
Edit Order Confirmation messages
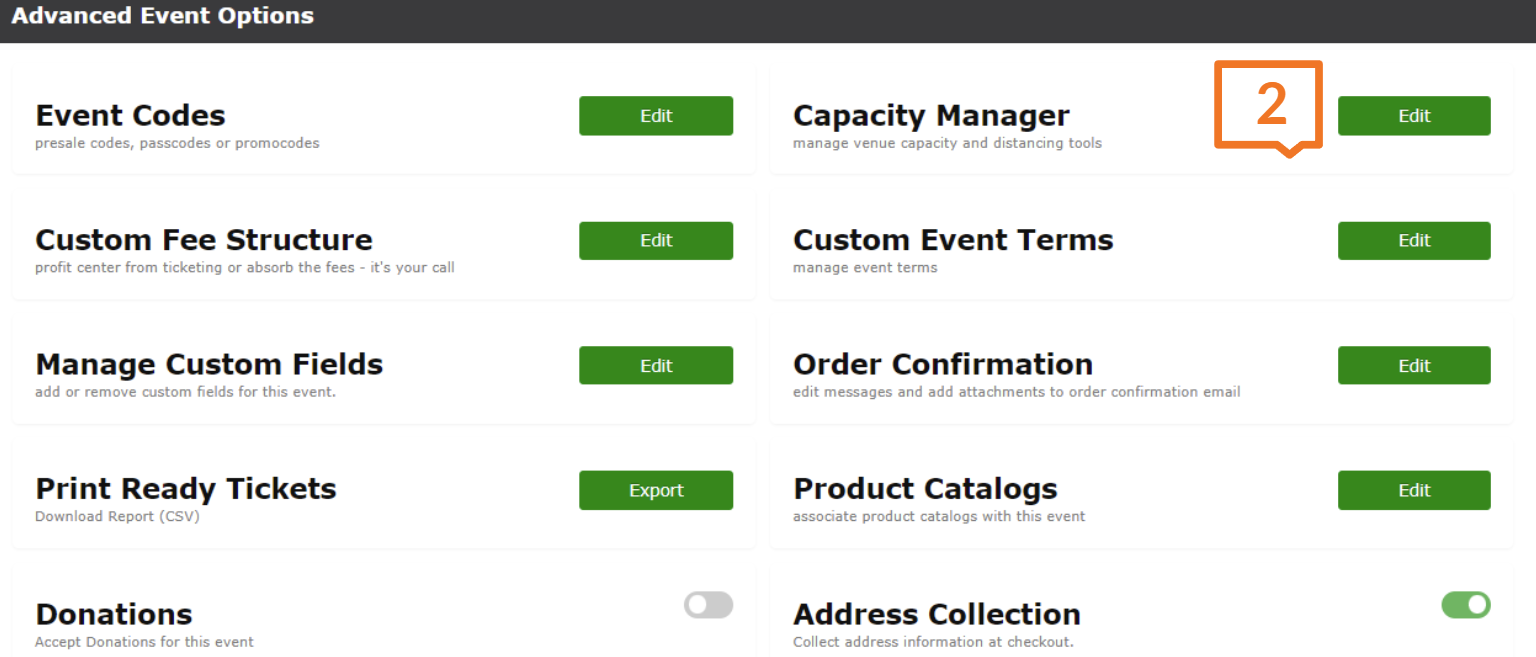(1414, 365)
